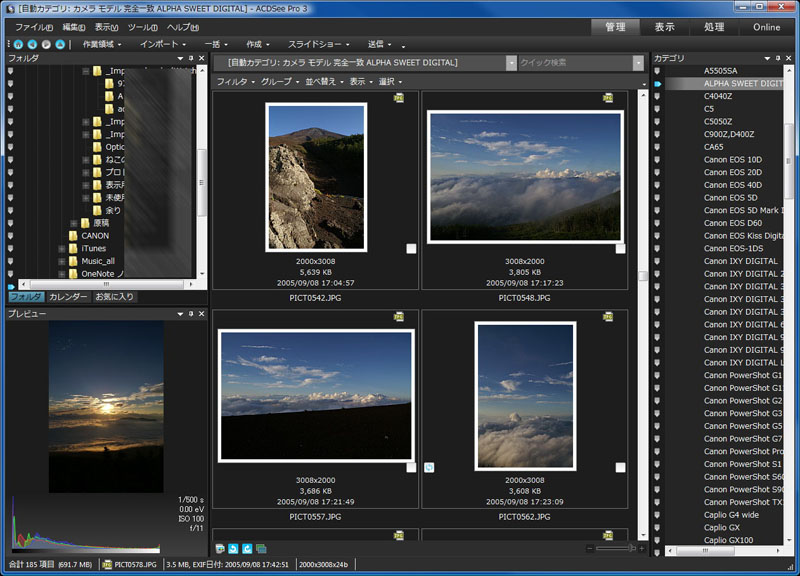The width and height of the screenshot is (800, 576).
Task: Click the sync icon beside PICT0562 thumbnail
Action: tap(429, 467)
